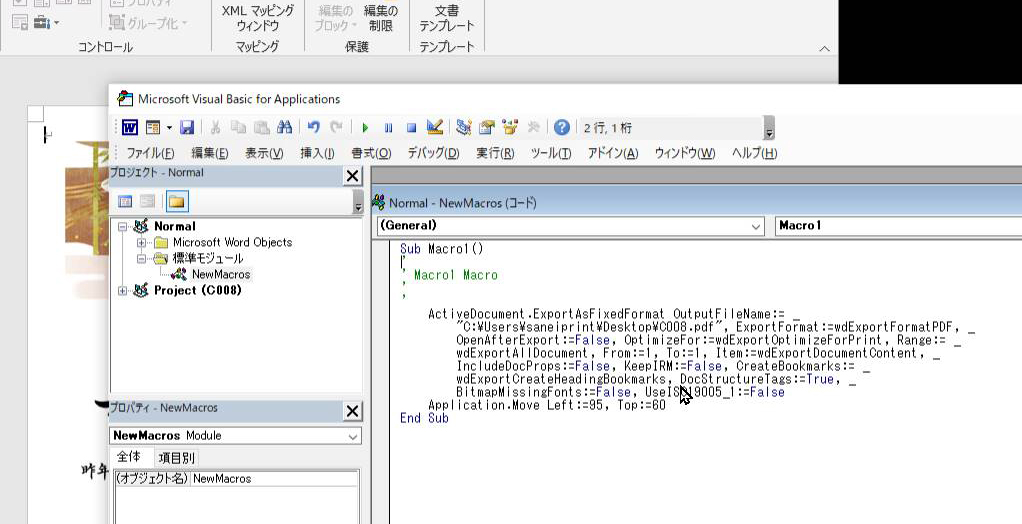The image size is (1022, 524).
Task: Click the Normal - NewMacros code window title
Action: (x=463, y=203)
